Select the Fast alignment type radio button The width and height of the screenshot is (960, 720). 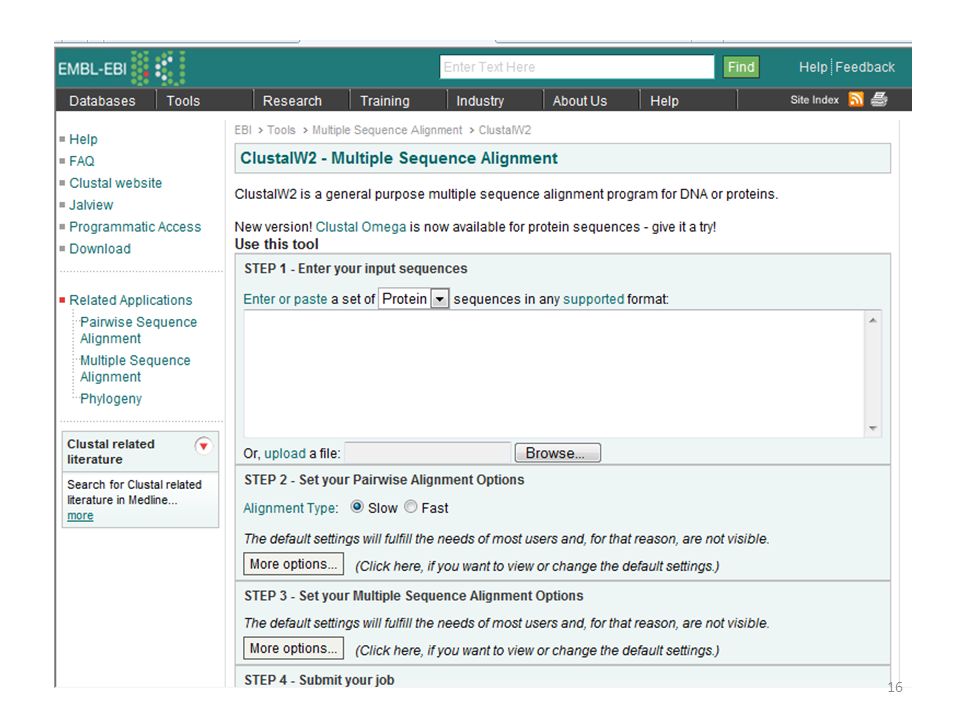pos(410,507)
